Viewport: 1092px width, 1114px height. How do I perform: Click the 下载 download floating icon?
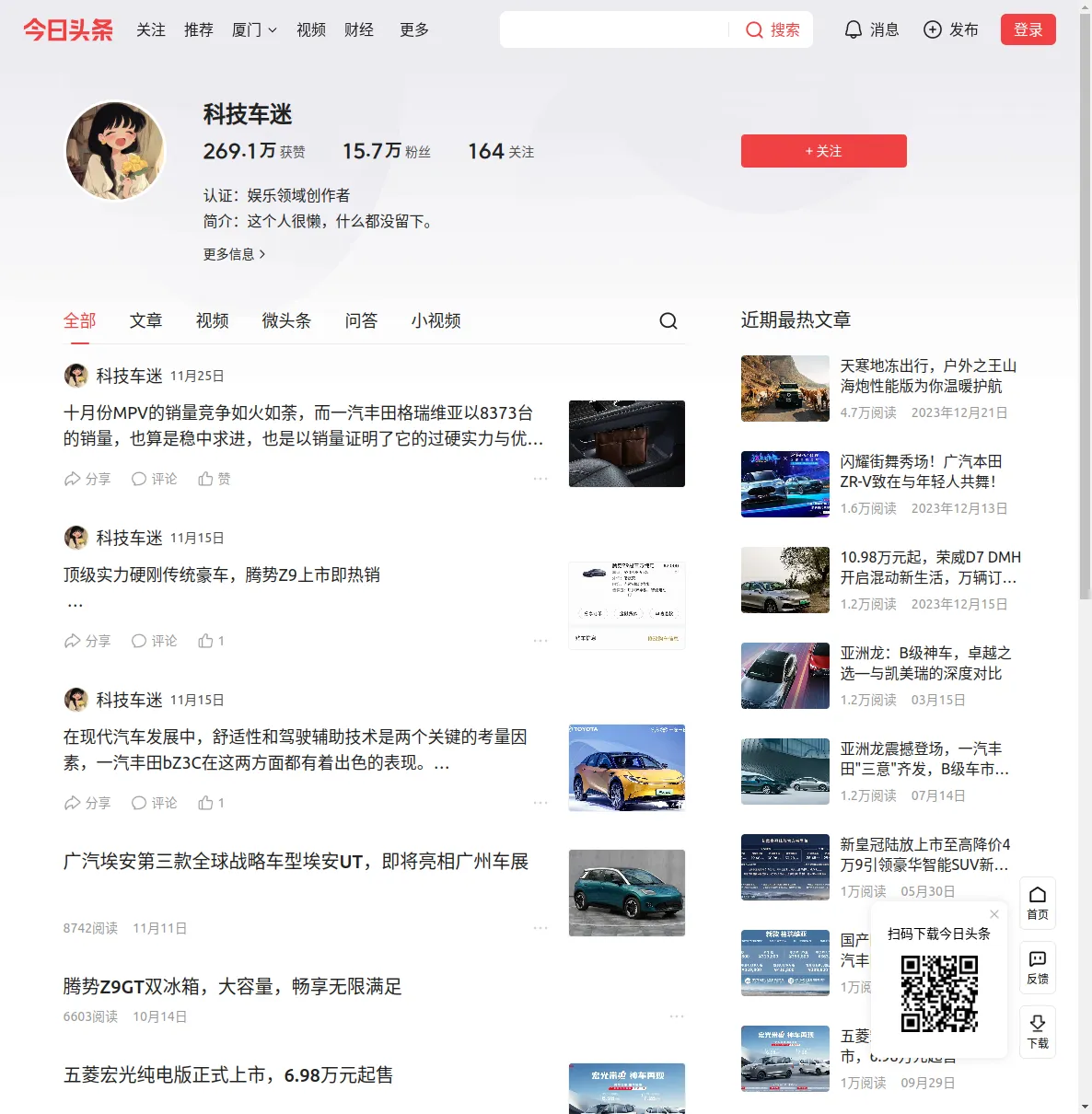[1038, 1032]
